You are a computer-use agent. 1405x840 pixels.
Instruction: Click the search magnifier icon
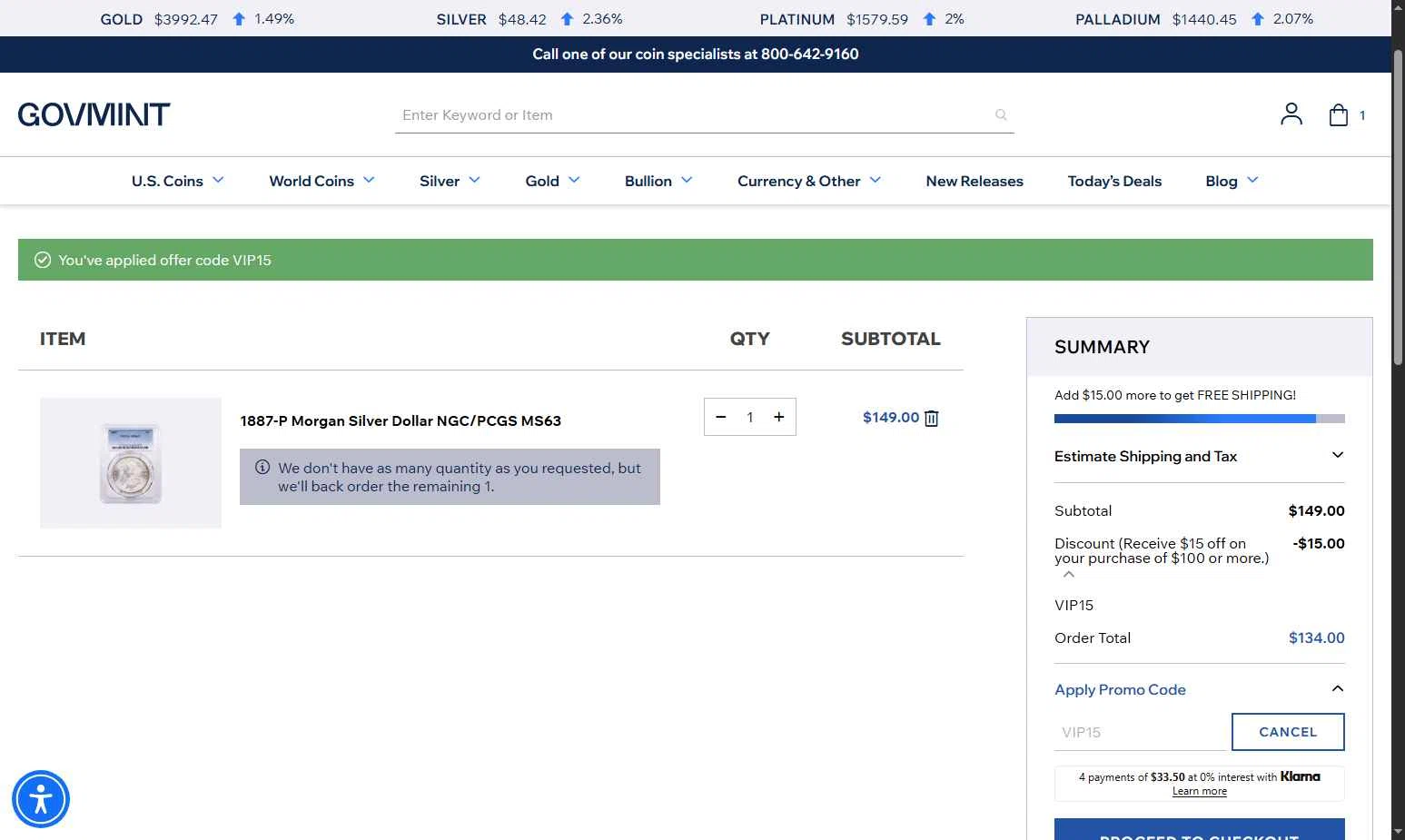click(x=1001, y=114)
